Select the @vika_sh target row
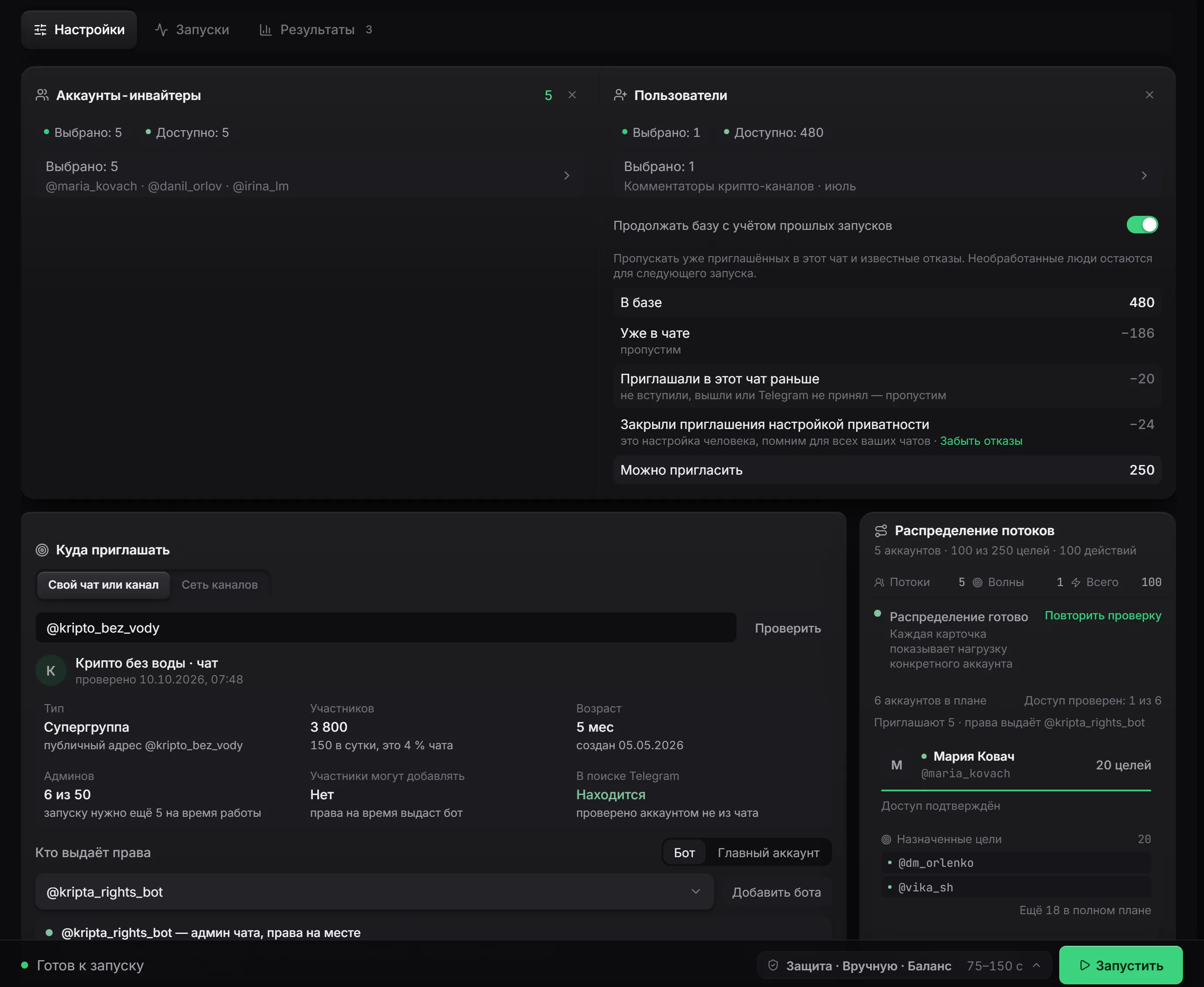This screenshot has width=1204, height=987. point(1016,887)
